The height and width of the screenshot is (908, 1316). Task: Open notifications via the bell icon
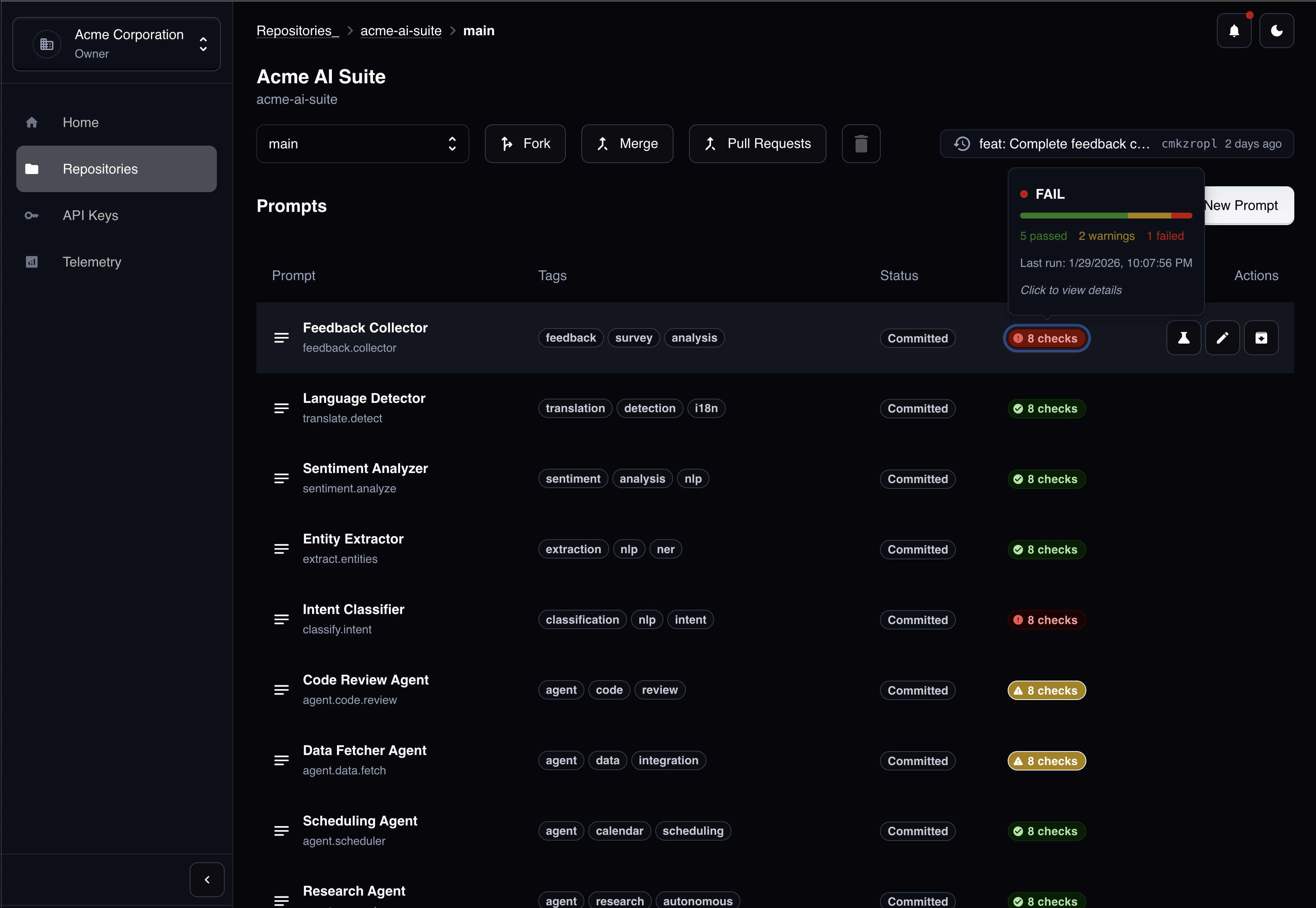[x=1234, y=30]
